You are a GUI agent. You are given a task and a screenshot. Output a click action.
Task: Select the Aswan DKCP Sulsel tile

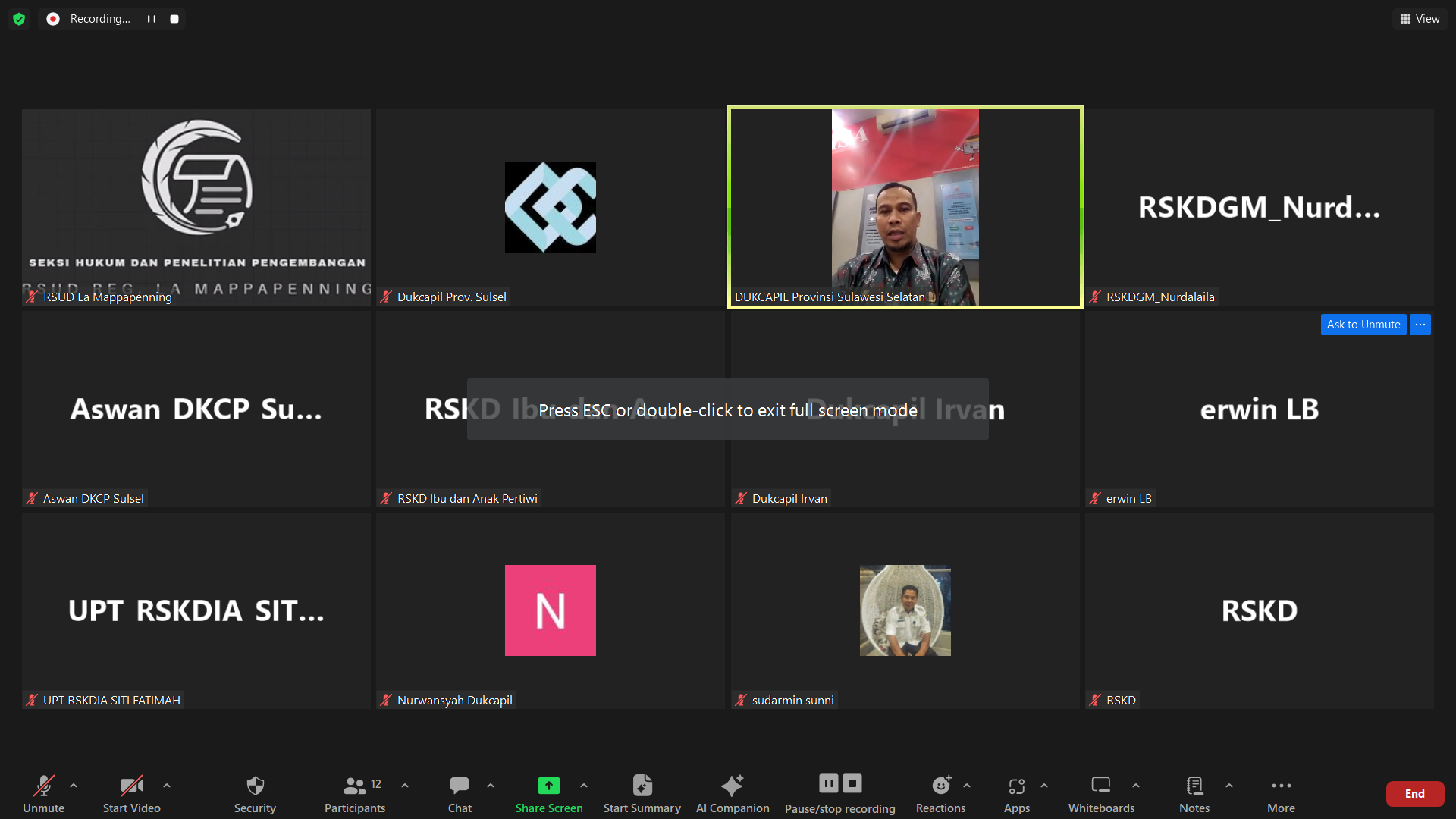(x=196, y=409)
